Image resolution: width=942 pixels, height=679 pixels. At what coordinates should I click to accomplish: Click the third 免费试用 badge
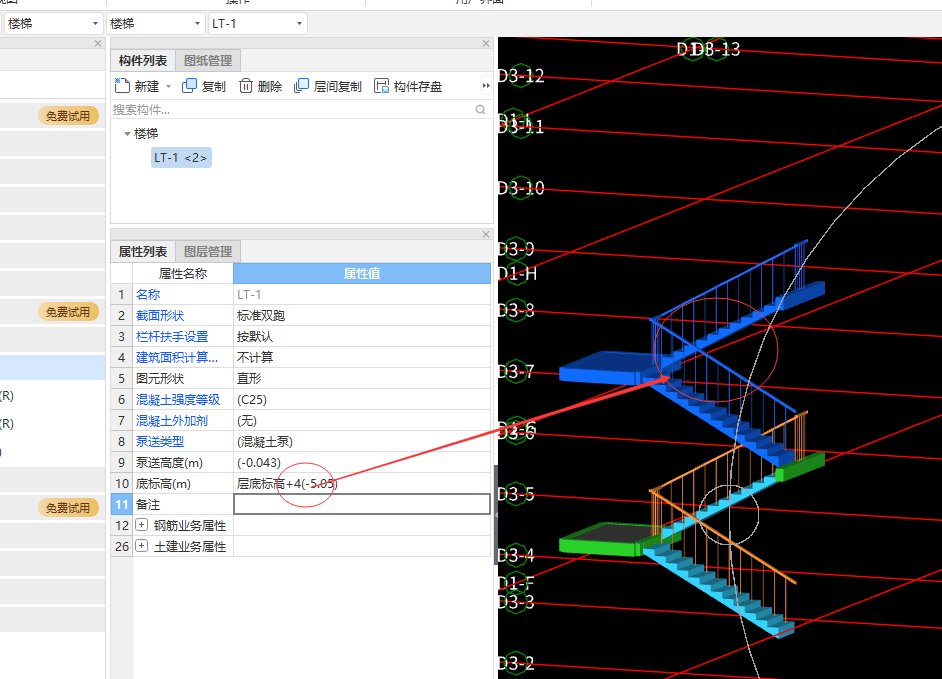[68, 508]
